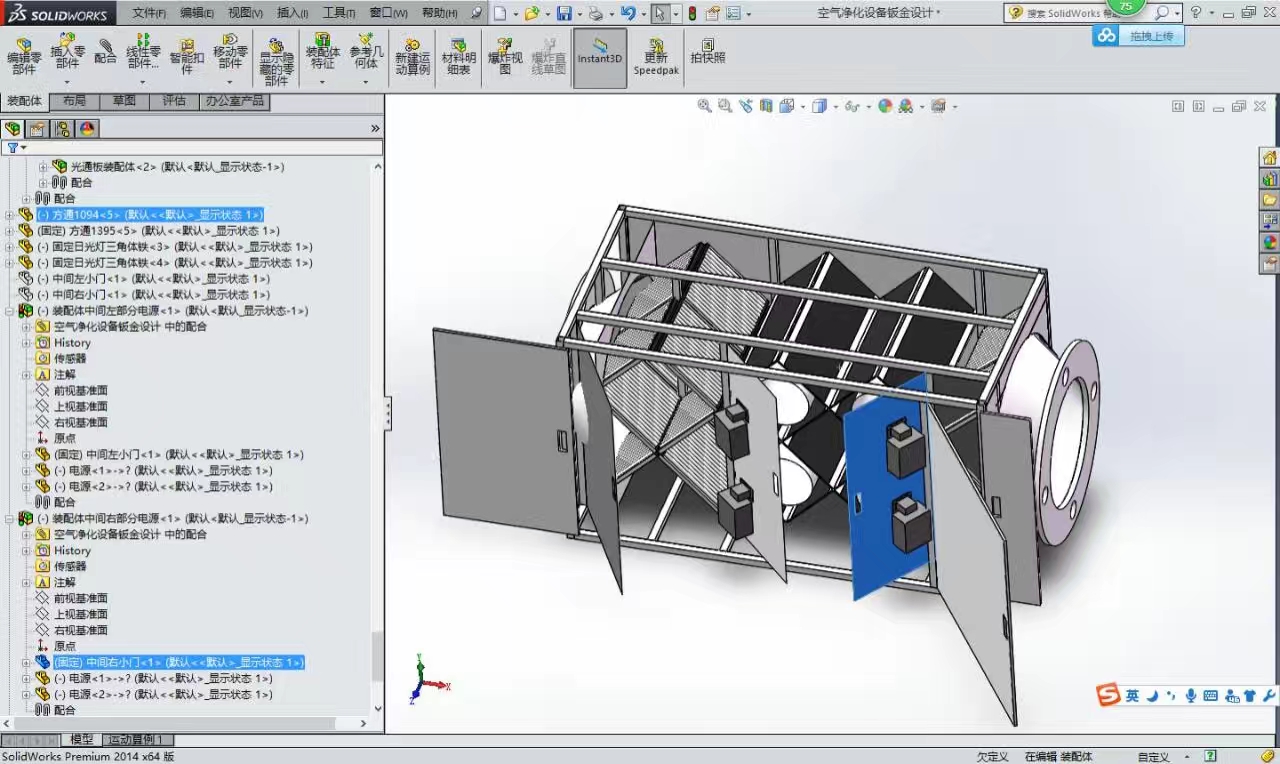Open the PropertyManager tab icon

[38, 128]
